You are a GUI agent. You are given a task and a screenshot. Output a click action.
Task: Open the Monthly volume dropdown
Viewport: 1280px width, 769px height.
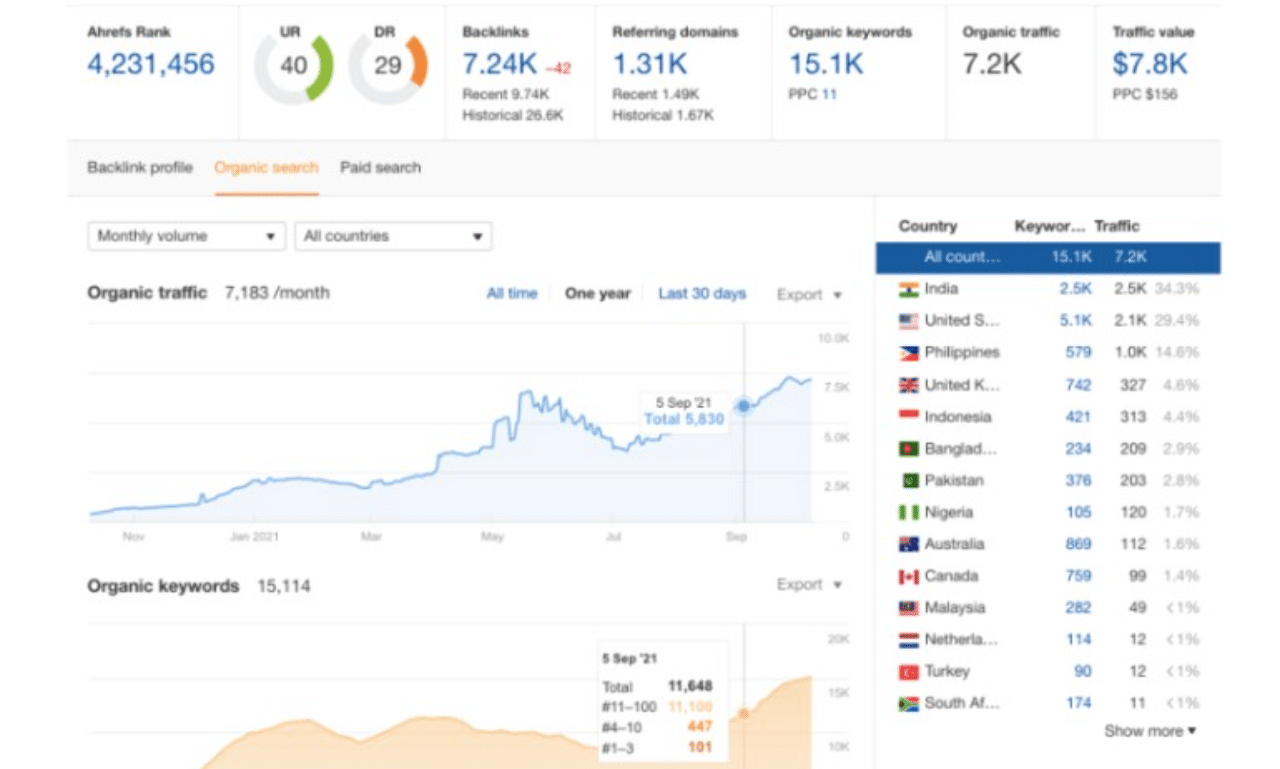pos(186,236)
